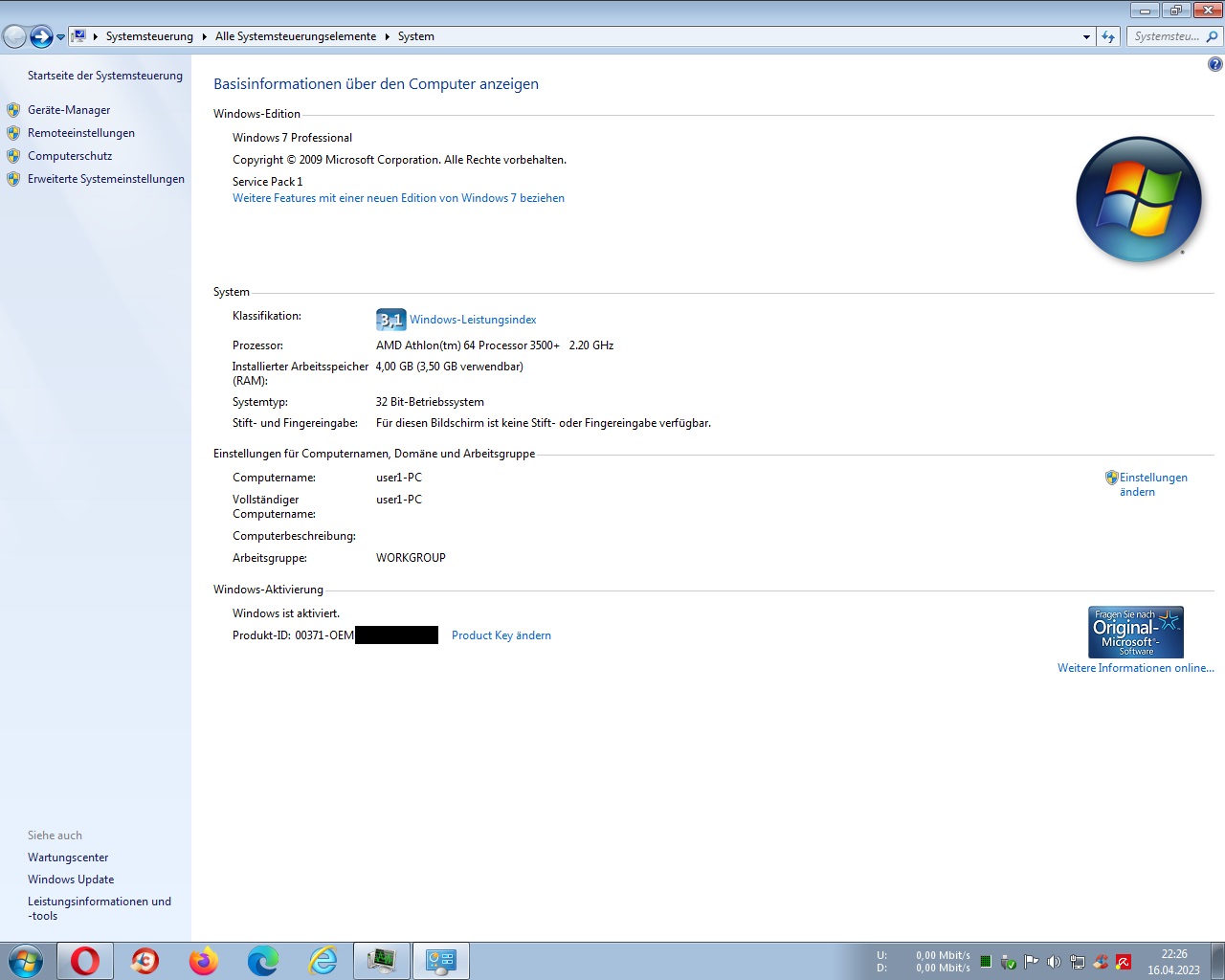Click the Action Center flag tray icon
The height and width of the screenshot is (980, 1225).
click(x=1032, y=962)
